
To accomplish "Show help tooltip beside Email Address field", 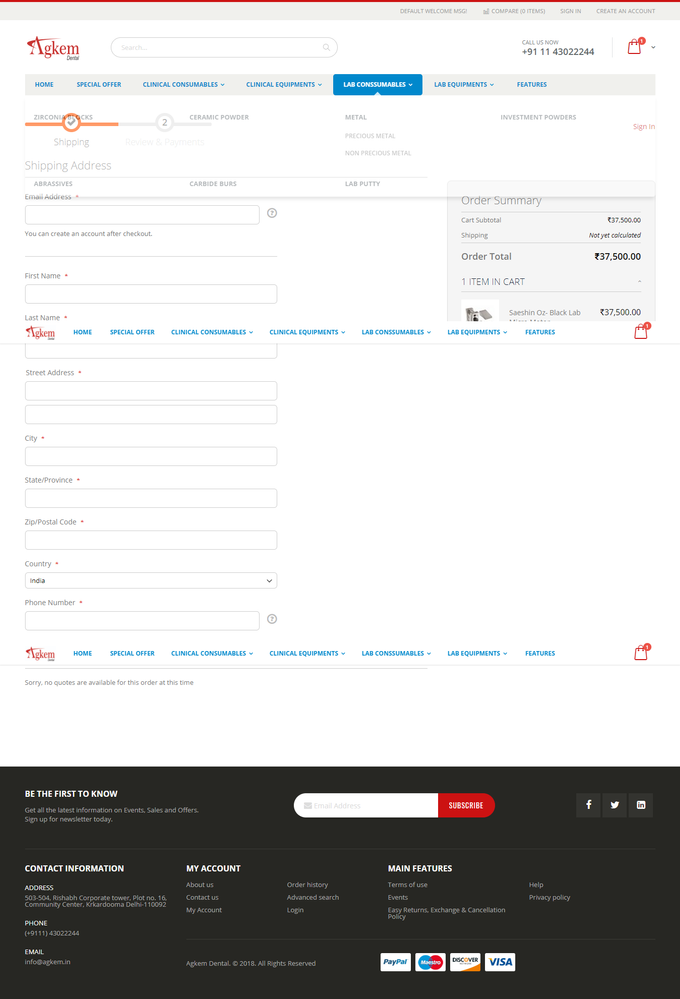I will coord(272,213).
